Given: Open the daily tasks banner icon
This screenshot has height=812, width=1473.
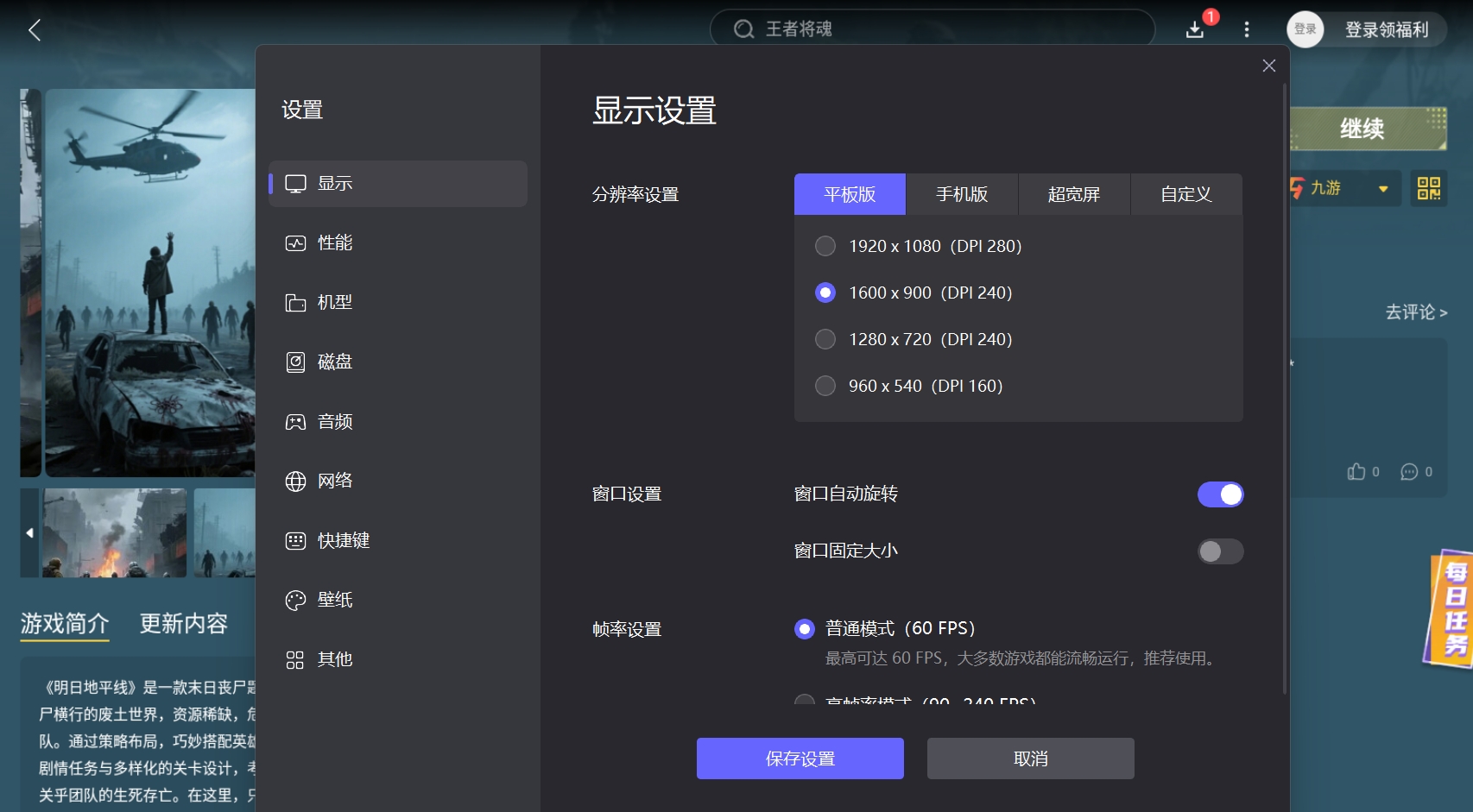Looking at the screenshot, I should click(x=1450, y=609).
